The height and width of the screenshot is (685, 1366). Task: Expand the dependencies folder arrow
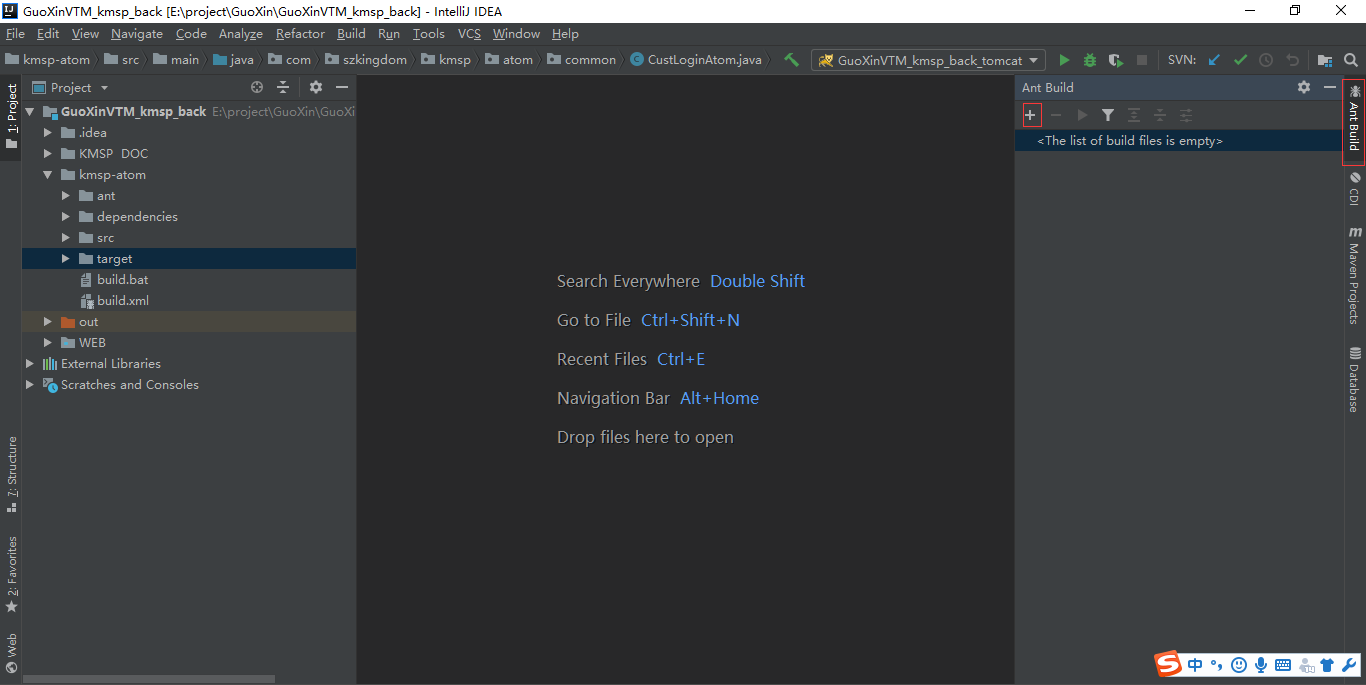[x=66, y=216]
